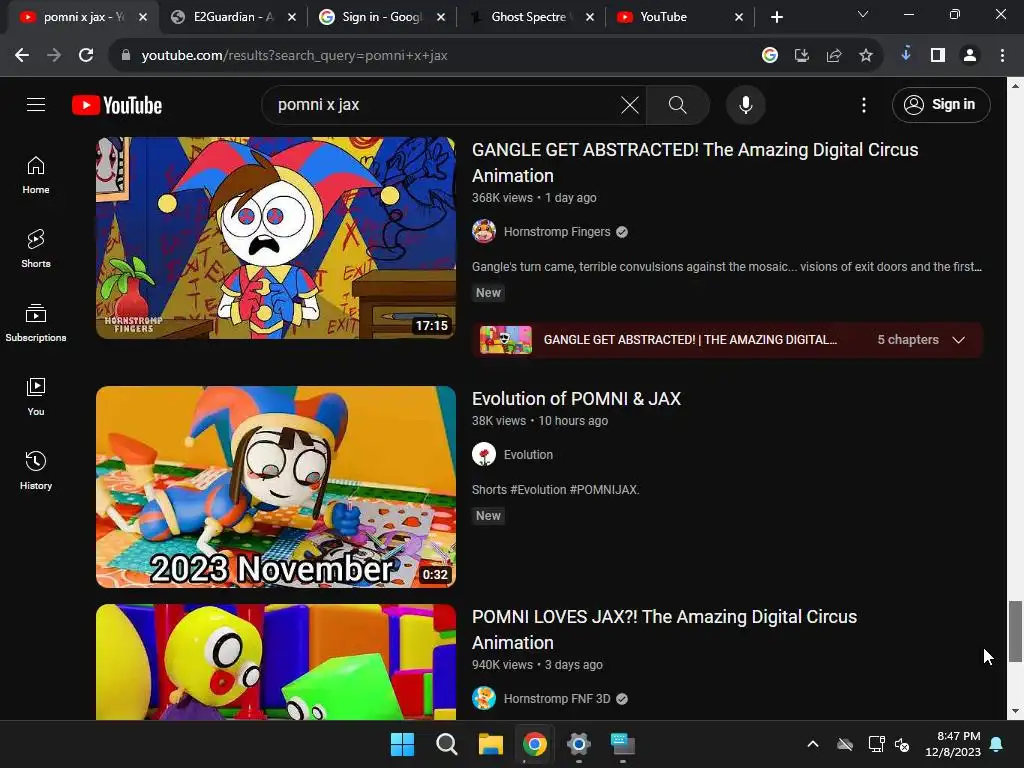Switch to the pomni x jax tab
1024x768 pixels.
pos(81,17)
